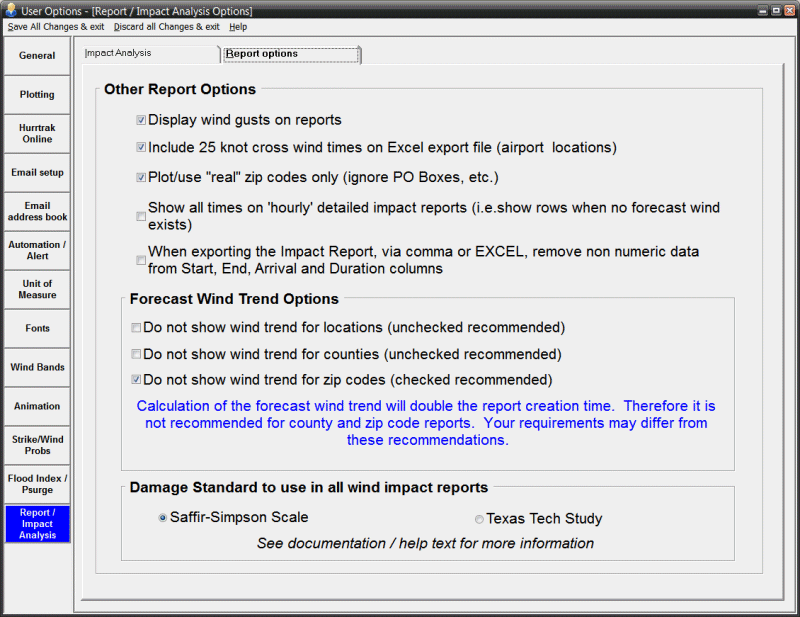Viewport: 800px width, 617px height.
Task: Select Report / Impact Analysis section
Action: (x=37, y=524)
